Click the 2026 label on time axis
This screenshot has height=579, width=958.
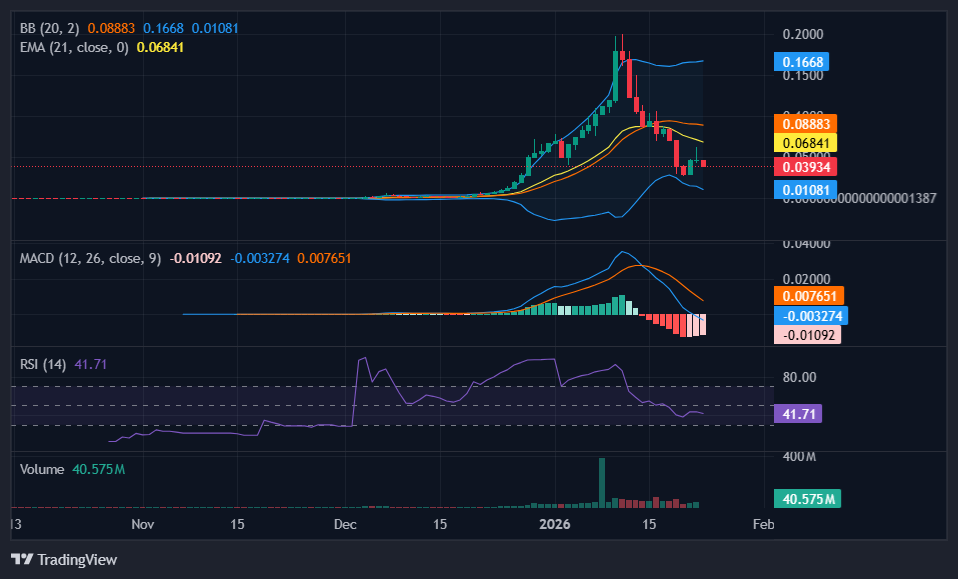(x=553, y=524)
